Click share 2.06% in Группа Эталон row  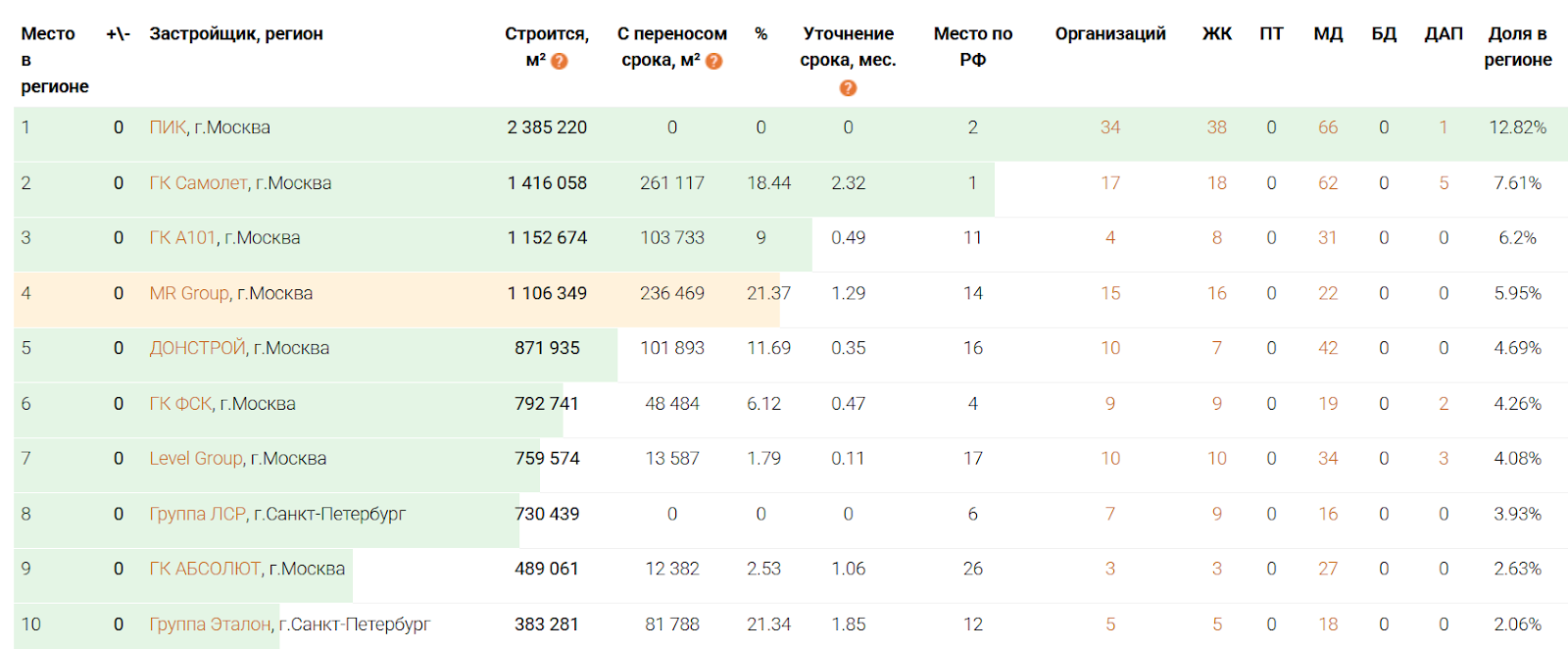[1518, 624]
